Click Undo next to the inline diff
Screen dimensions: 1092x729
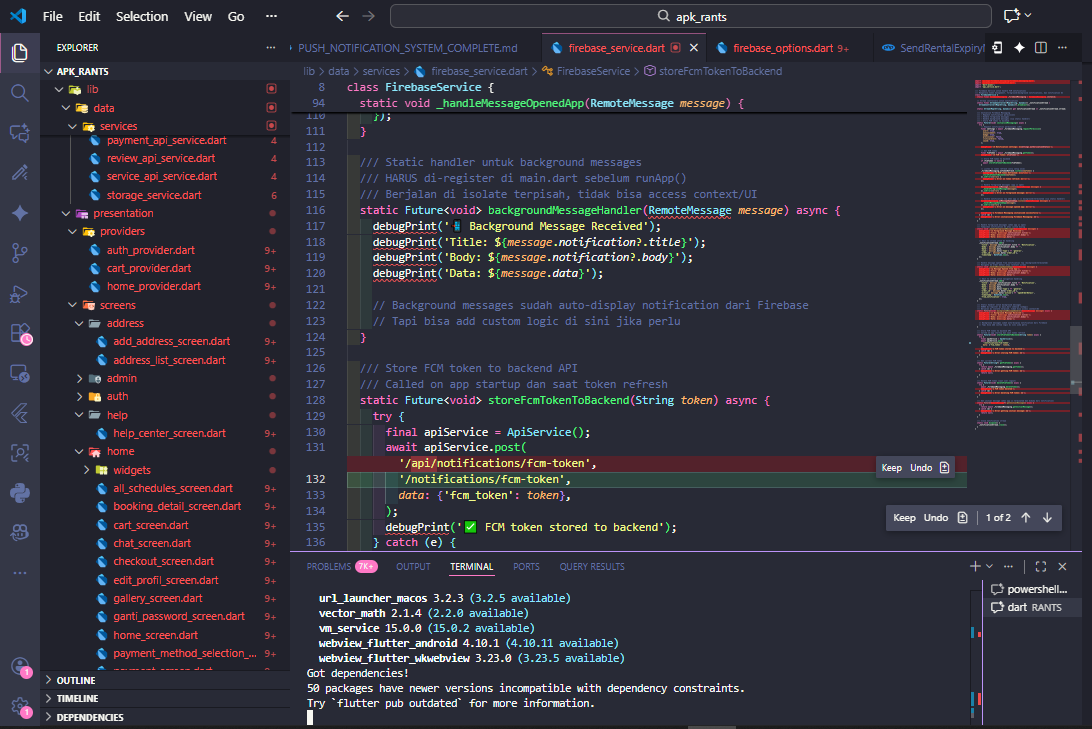[920, 468]
